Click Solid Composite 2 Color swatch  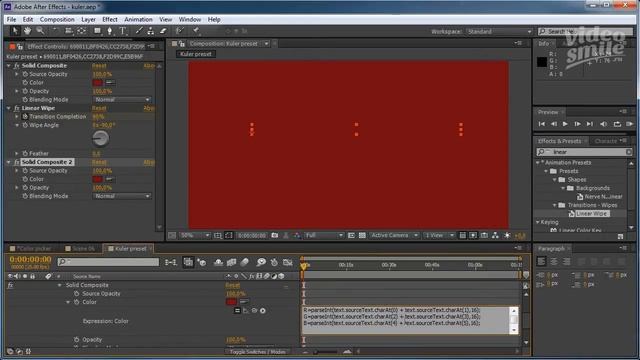(x=97, y=179)
